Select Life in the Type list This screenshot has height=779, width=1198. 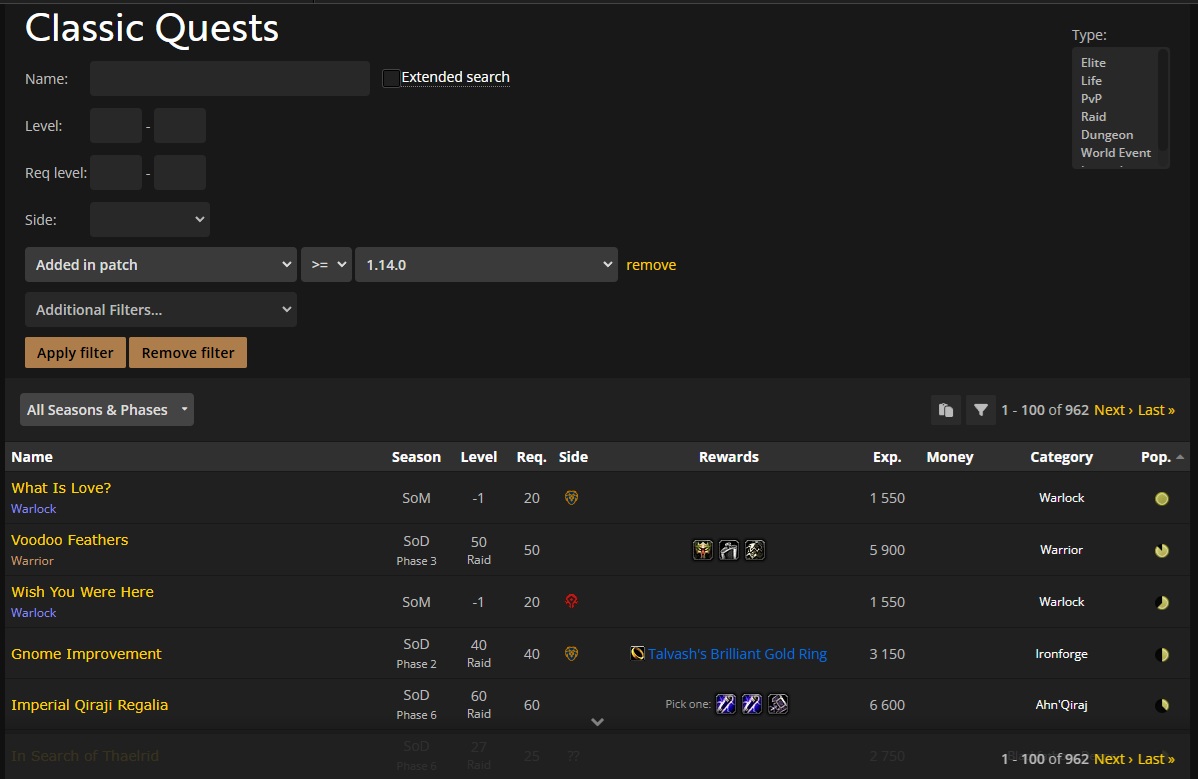[x=1091, y=80]
